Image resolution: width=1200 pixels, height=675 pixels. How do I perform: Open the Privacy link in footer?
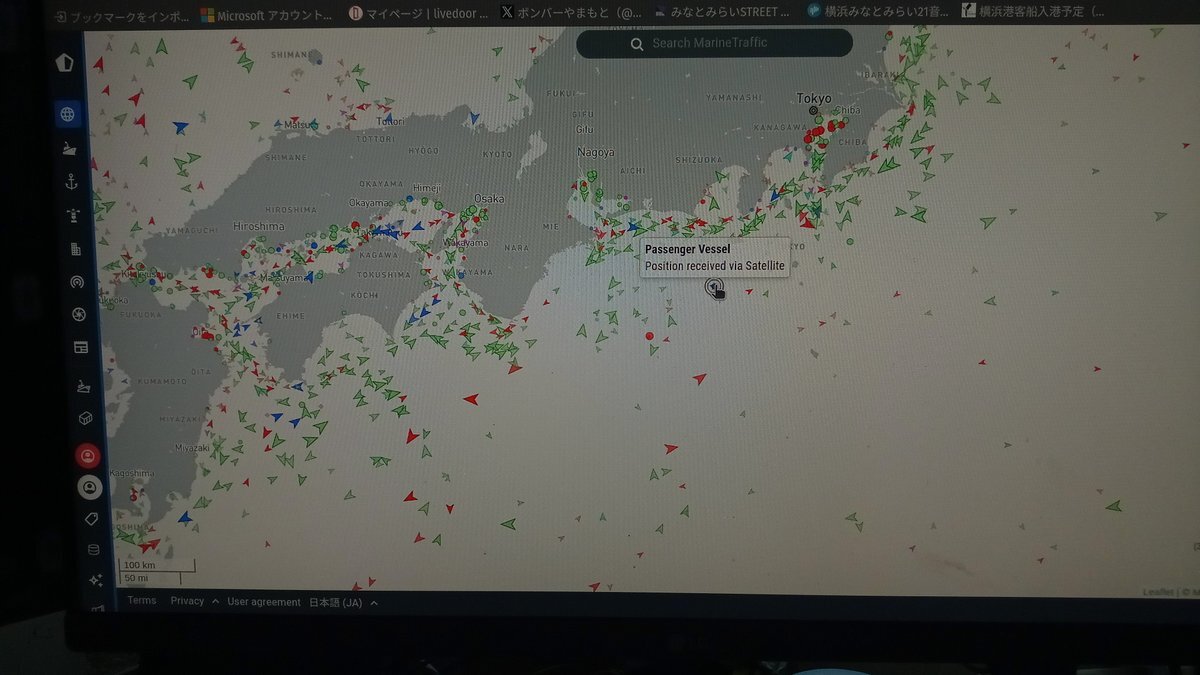[187, 601]
